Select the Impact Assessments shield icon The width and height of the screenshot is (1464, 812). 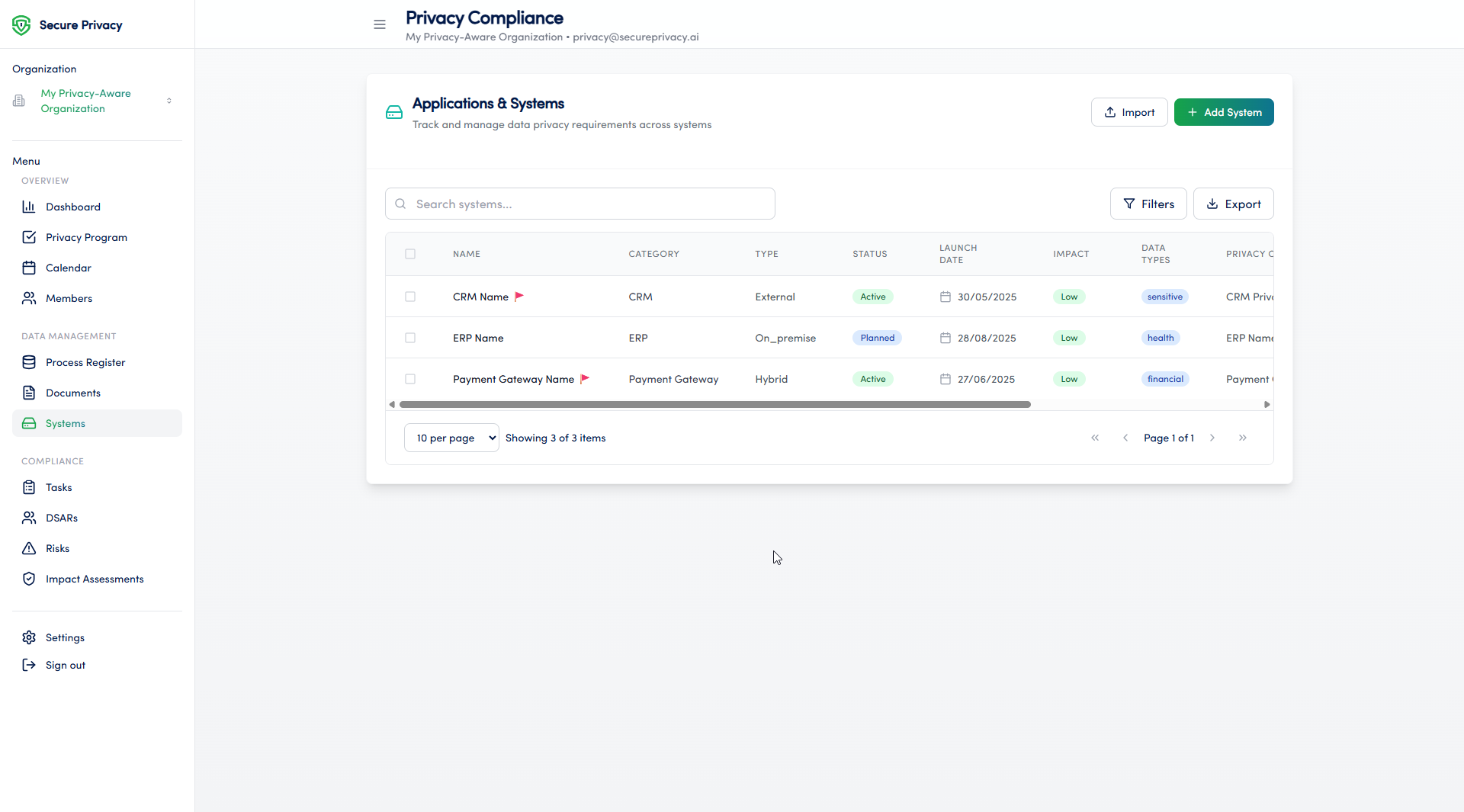29,579
